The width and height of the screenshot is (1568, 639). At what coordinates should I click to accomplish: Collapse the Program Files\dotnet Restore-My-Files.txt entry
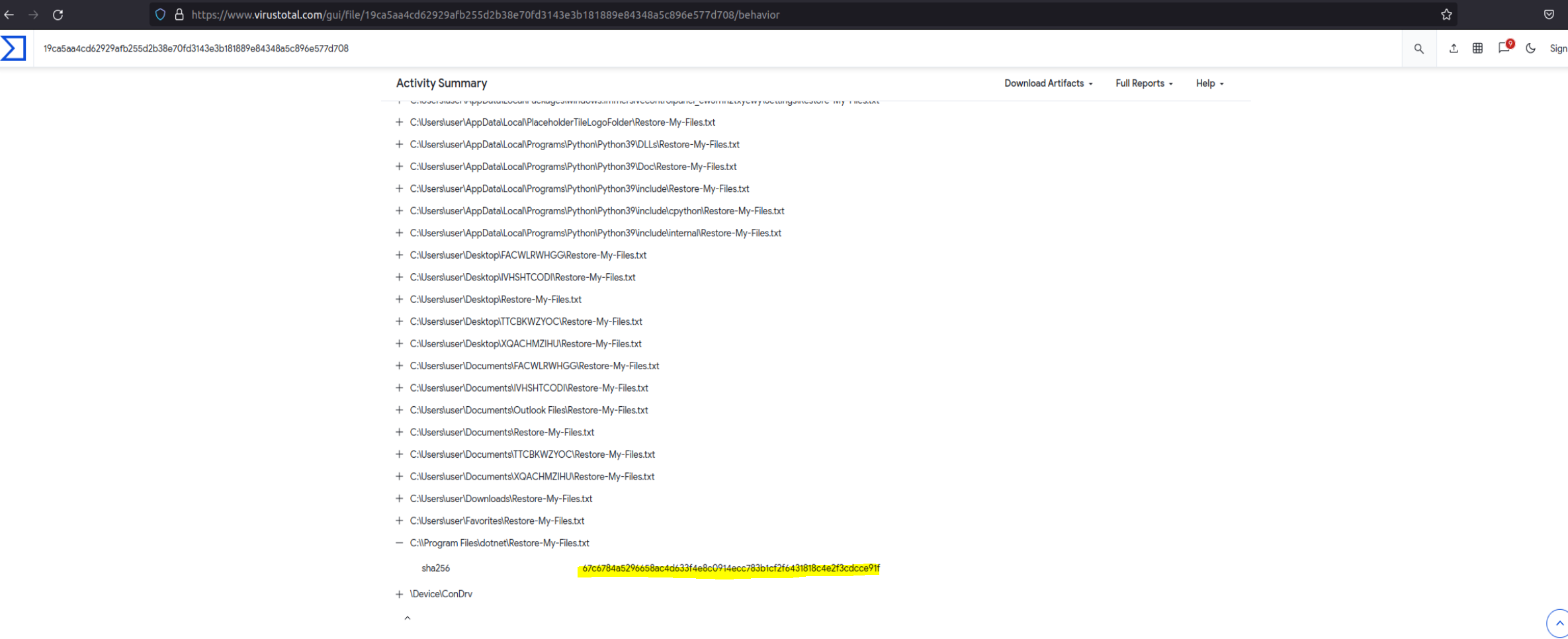pyautogui.click(x=399, y=543)
